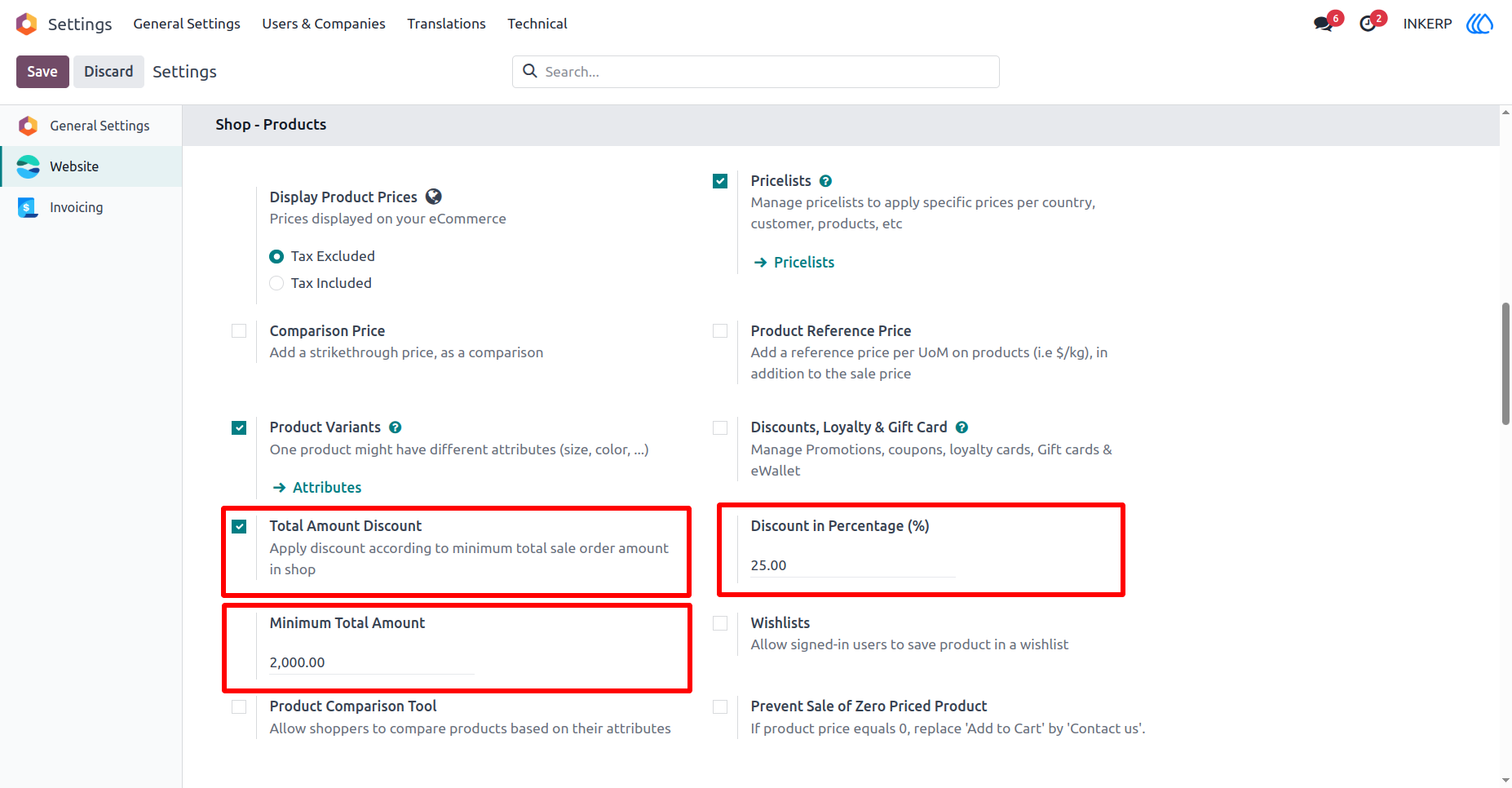The height and width of the screenshot is (788, 1512).
Task: Uncheck the Product Variants checkbox
Action: pos(239,427)
